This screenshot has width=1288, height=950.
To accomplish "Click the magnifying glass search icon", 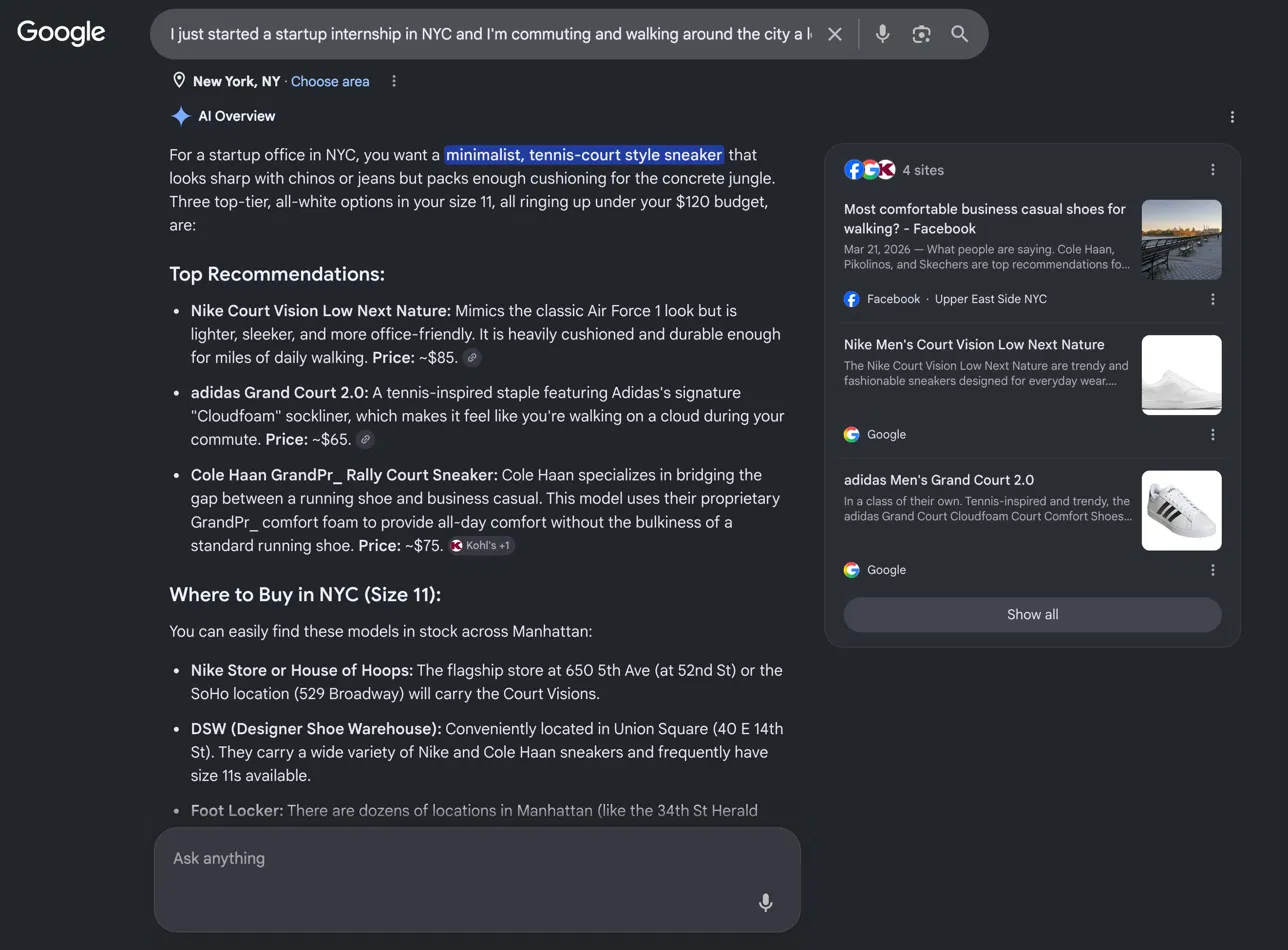I will [x=960, y=34].
